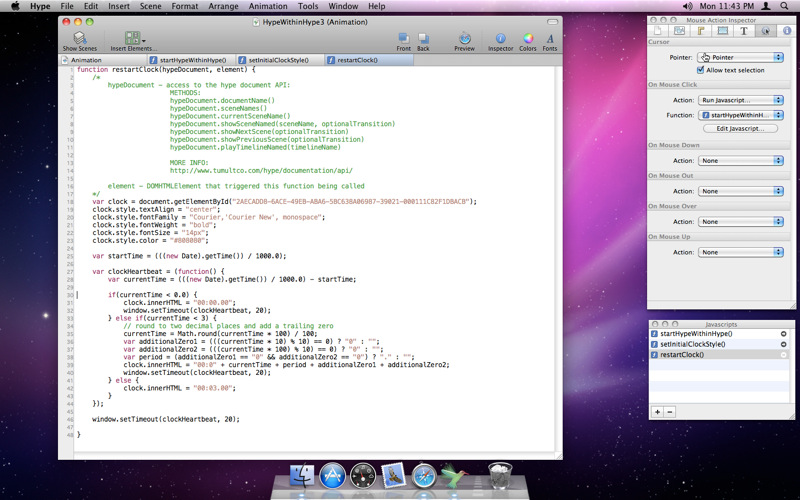Open the Pointer cursor dropdown
The height and width of the screenshot is (500, 800).
tap(740, 58)
